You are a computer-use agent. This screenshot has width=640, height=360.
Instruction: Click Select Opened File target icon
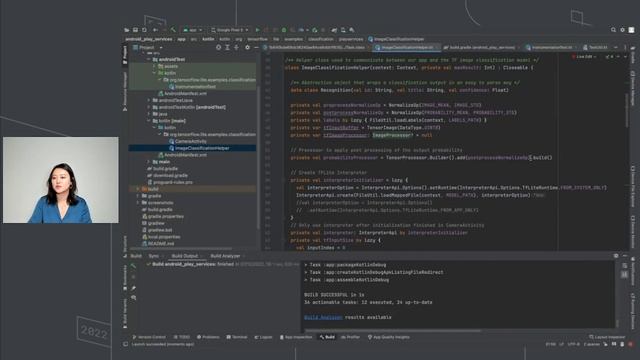[219, 47]
